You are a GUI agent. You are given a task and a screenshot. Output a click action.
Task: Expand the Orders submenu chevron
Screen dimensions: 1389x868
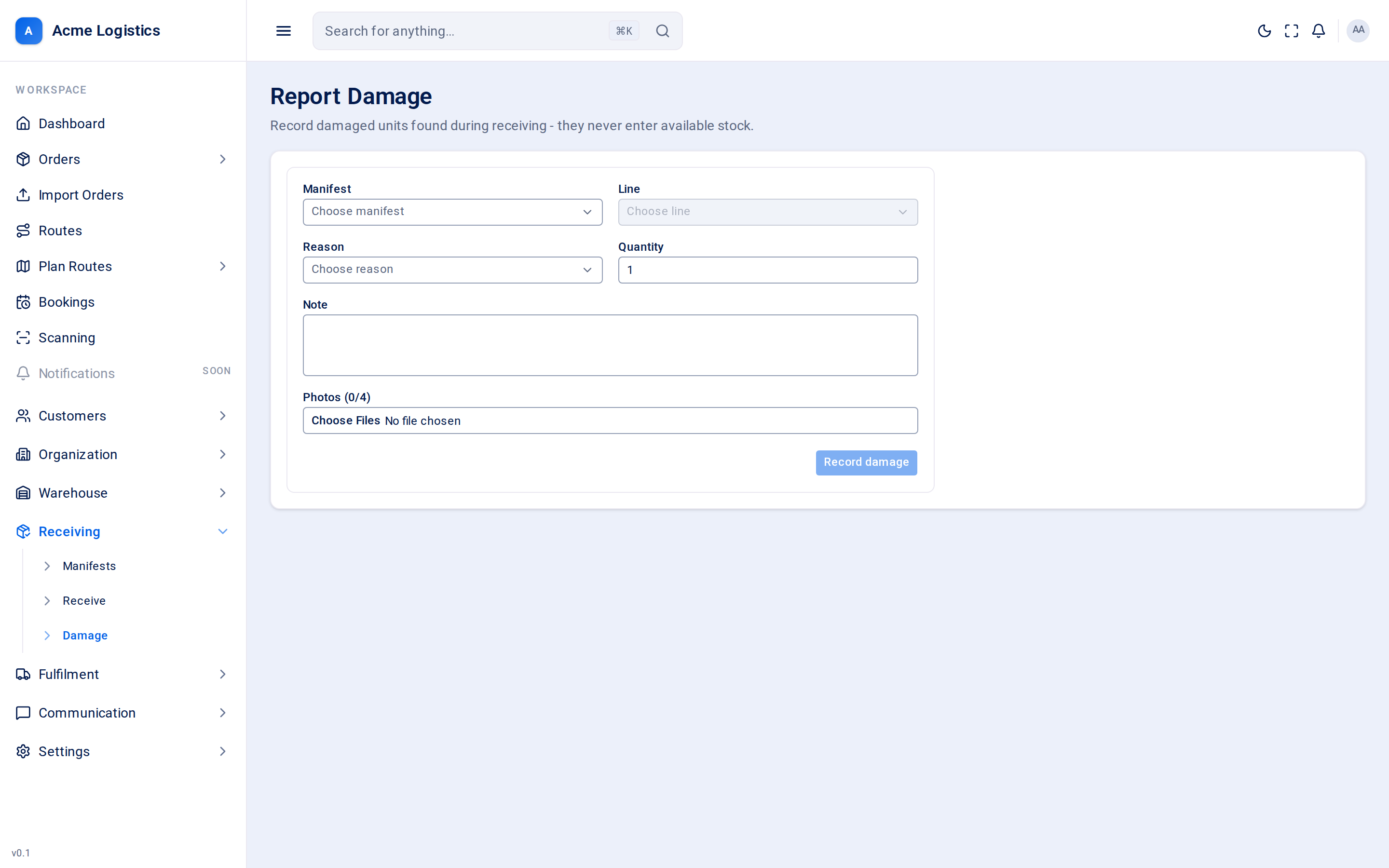(x=223, y=159)
